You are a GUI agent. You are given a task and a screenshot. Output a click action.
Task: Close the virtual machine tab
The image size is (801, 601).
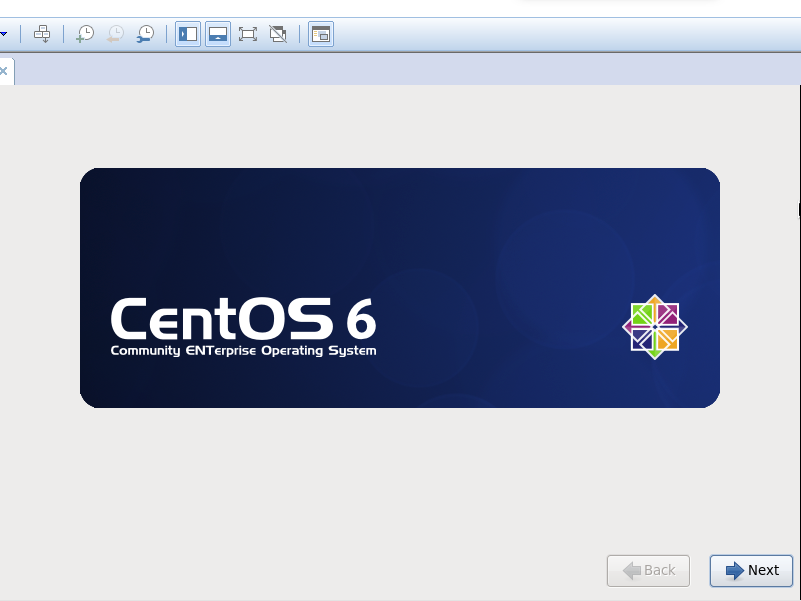tap(4, 71)
